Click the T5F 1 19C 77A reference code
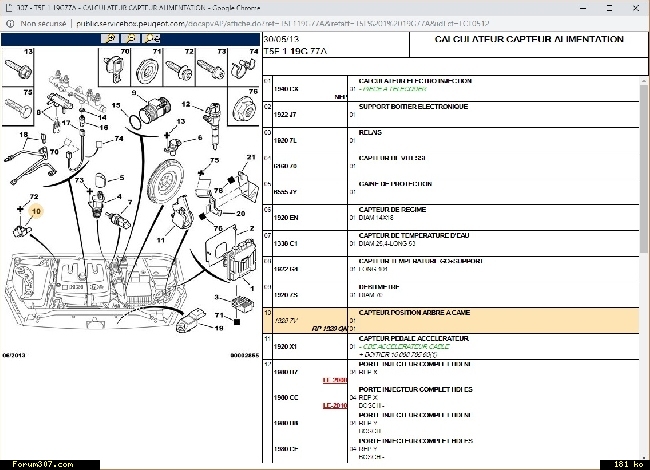The image size is (650, 470). [x=295, y=51]
